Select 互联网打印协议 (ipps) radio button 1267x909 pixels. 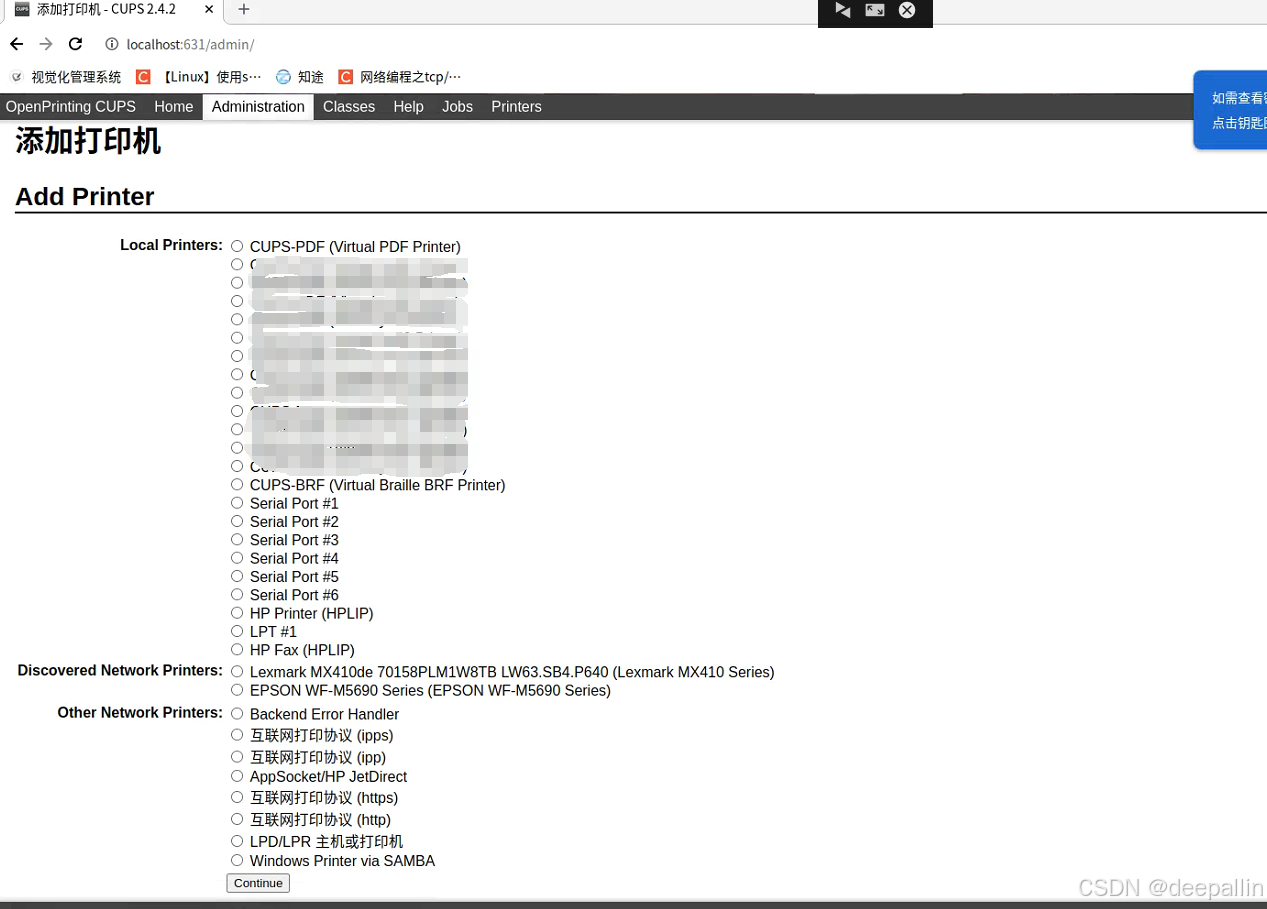tap(237, 735)
